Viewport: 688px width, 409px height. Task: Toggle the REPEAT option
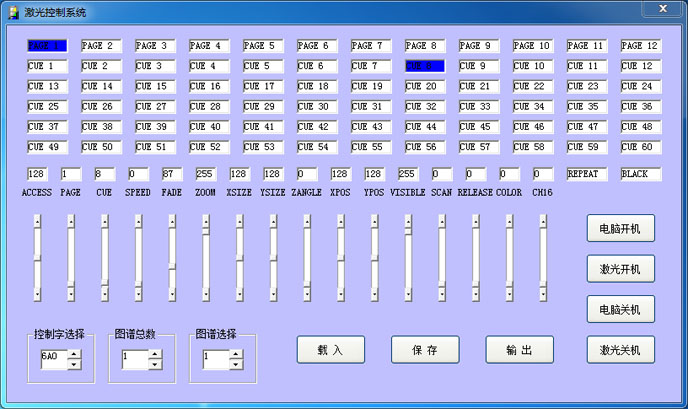click(586, 174)
